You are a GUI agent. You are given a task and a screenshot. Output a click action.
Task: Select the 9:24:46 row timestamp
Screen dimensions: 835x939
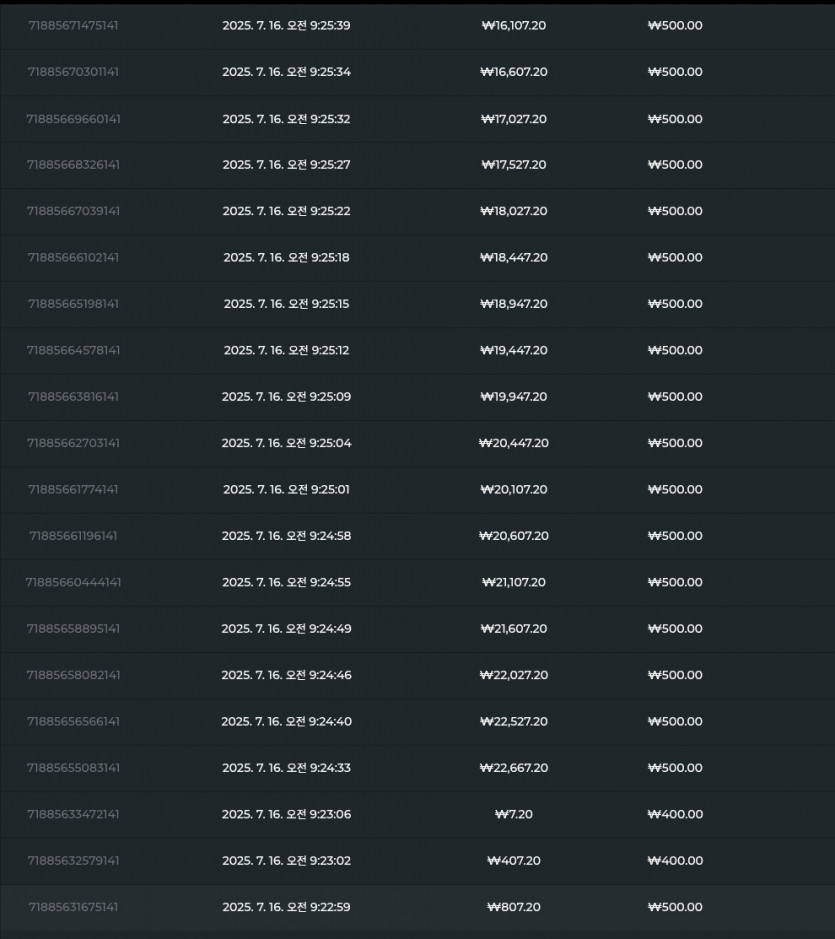[x=286, y=675]
